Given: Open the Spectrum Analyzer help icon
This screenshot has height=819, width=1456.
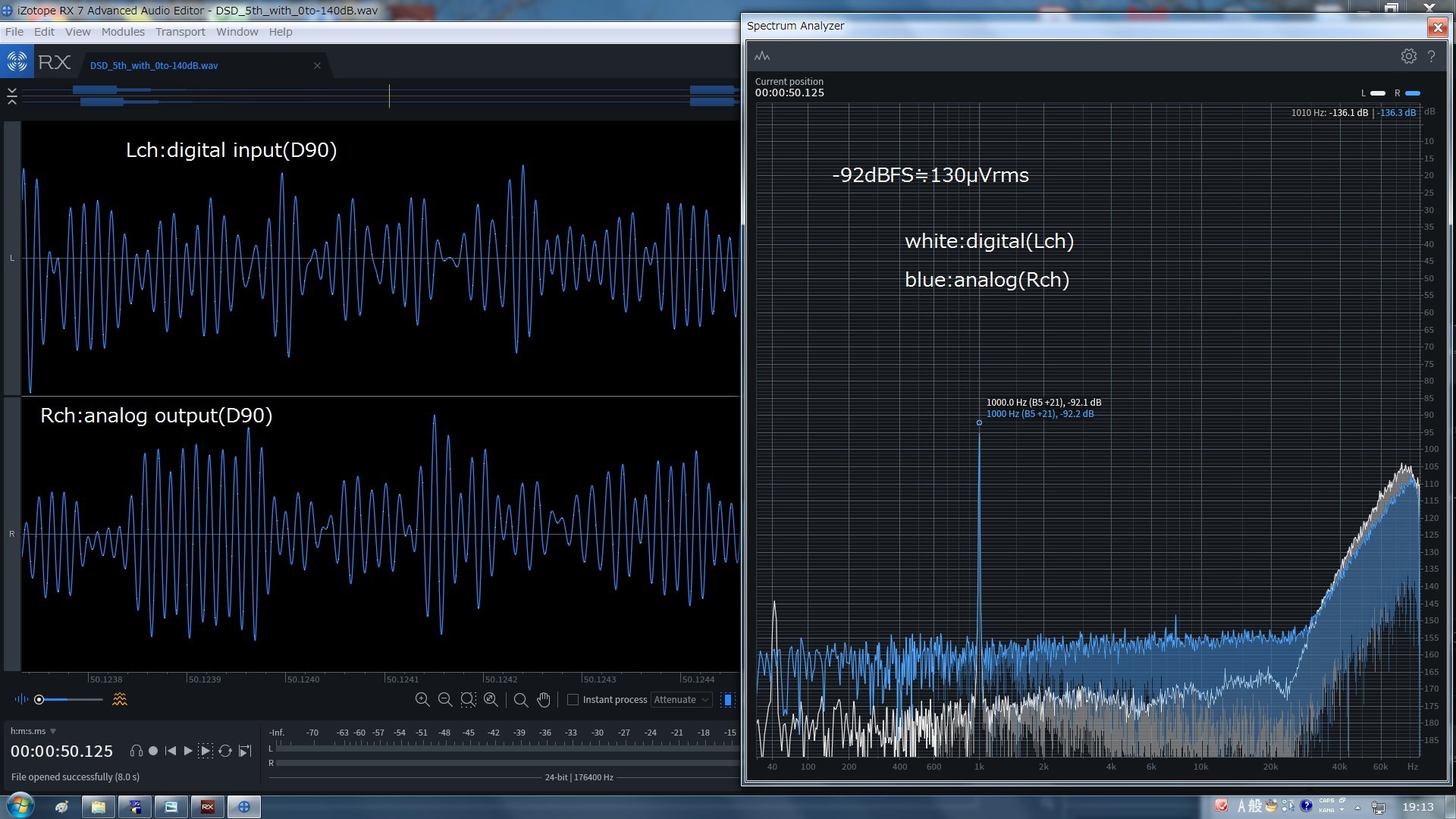Looking at the screenshot, I should pyautogui.click(x=1431, y=56).
